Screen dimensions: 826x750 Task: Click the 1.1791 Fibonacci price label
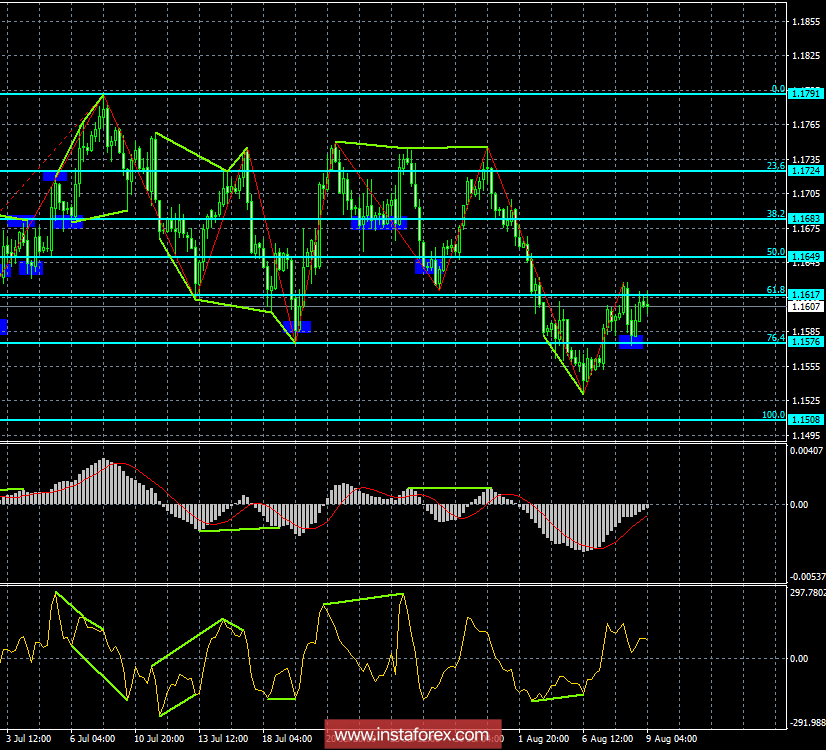point(805,94)
